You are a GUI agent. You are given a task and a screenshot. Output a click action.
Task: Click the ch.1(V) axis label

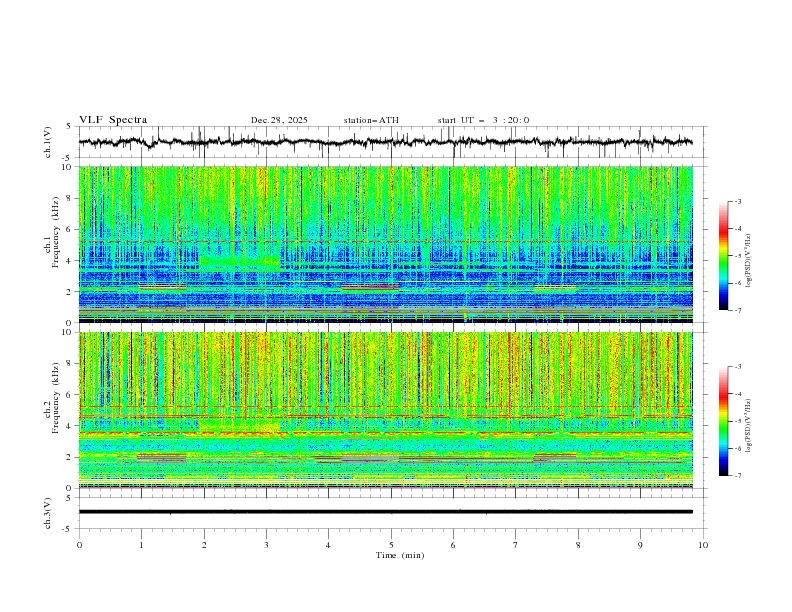pyautogui.click(x=49, y=142)
